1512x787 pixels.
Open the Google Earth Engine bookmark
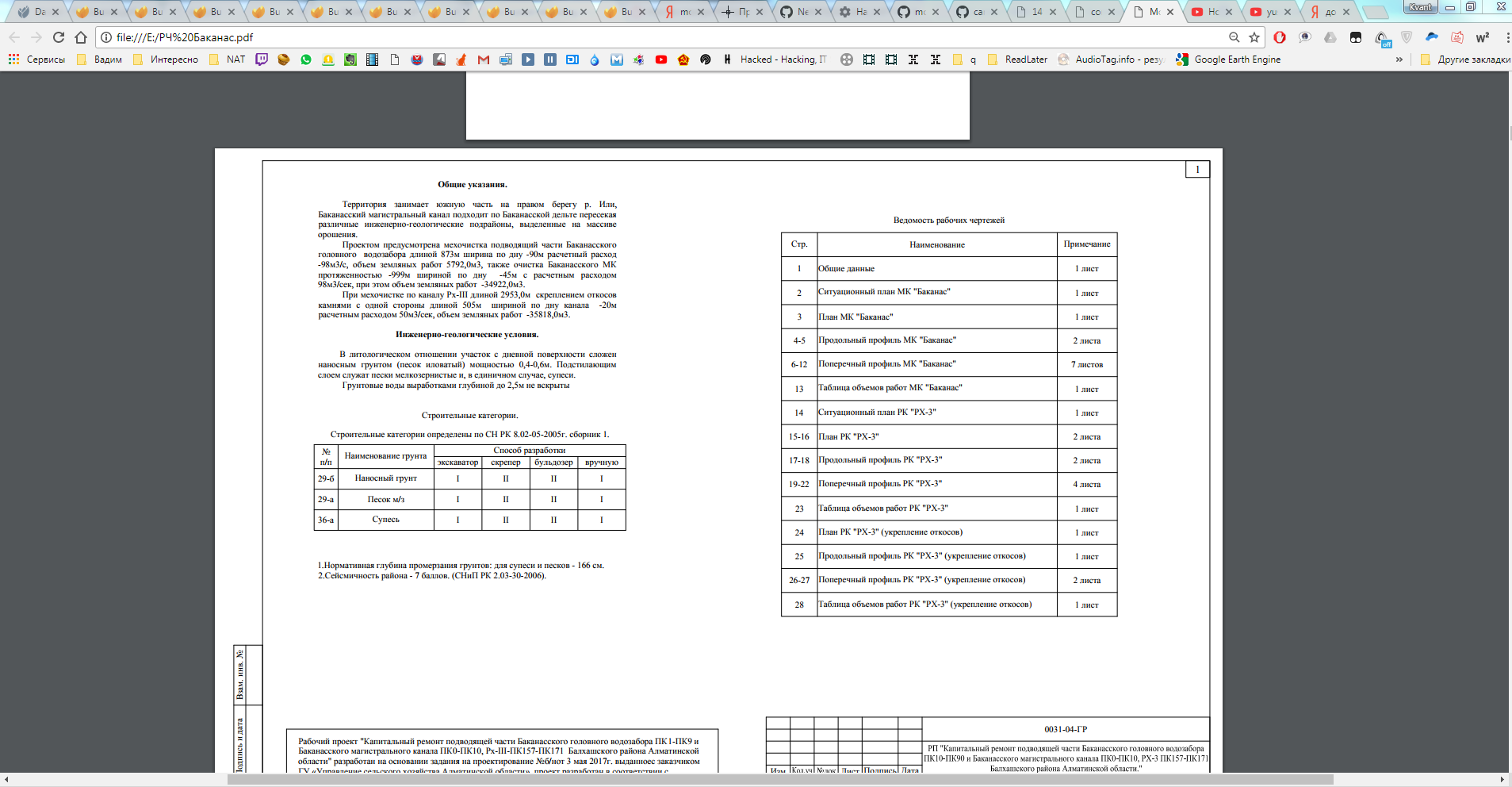1228,60
